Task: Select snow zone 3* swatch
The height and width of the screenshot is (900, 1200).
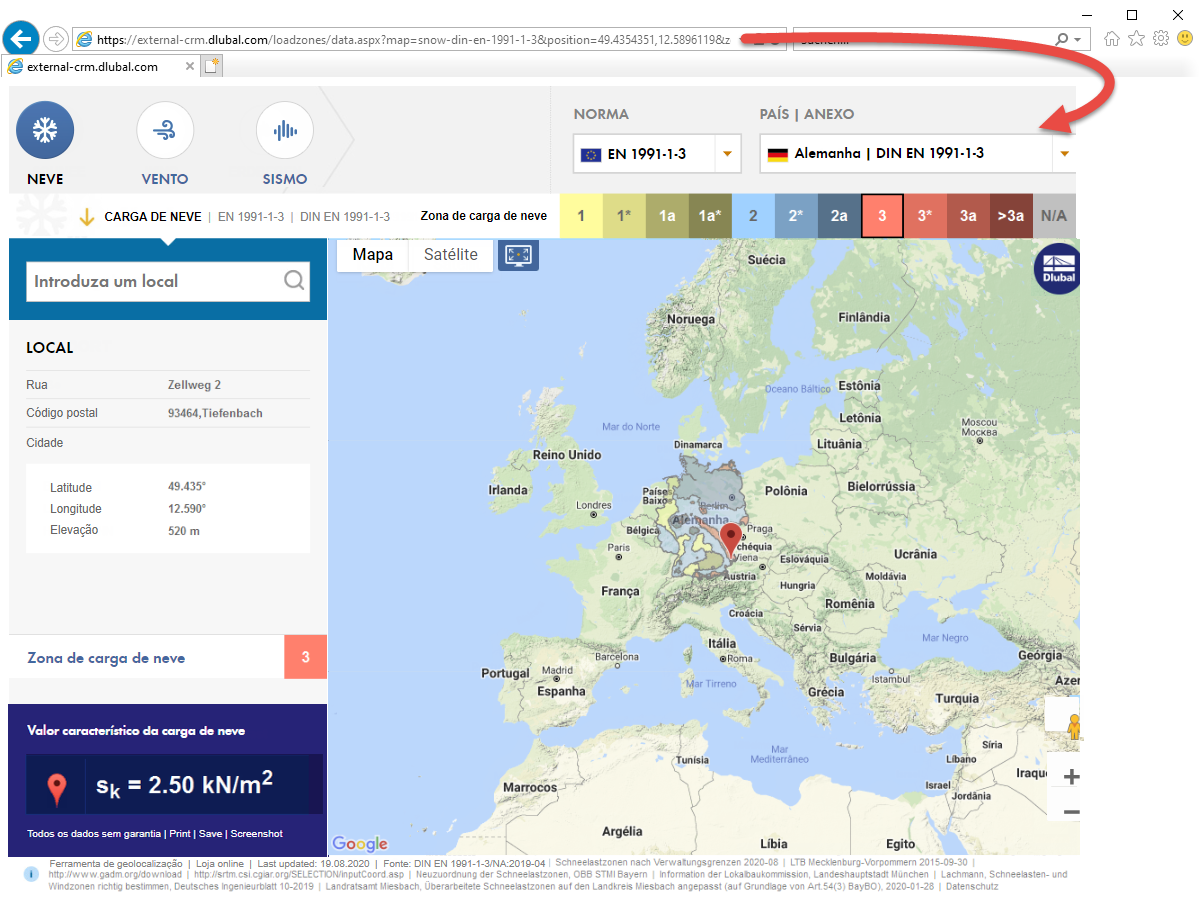Action: [925, 216]
